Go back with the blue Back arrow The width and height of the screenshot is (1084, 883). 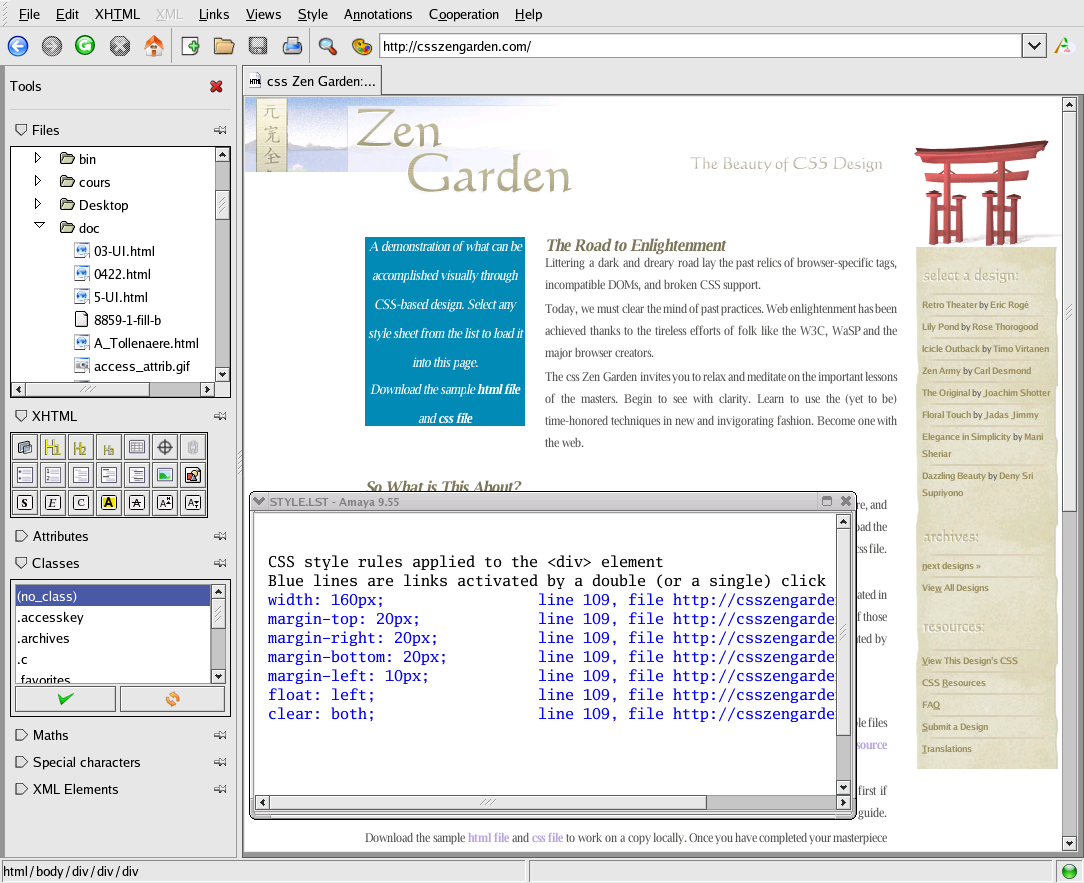[x=18, y=46]
